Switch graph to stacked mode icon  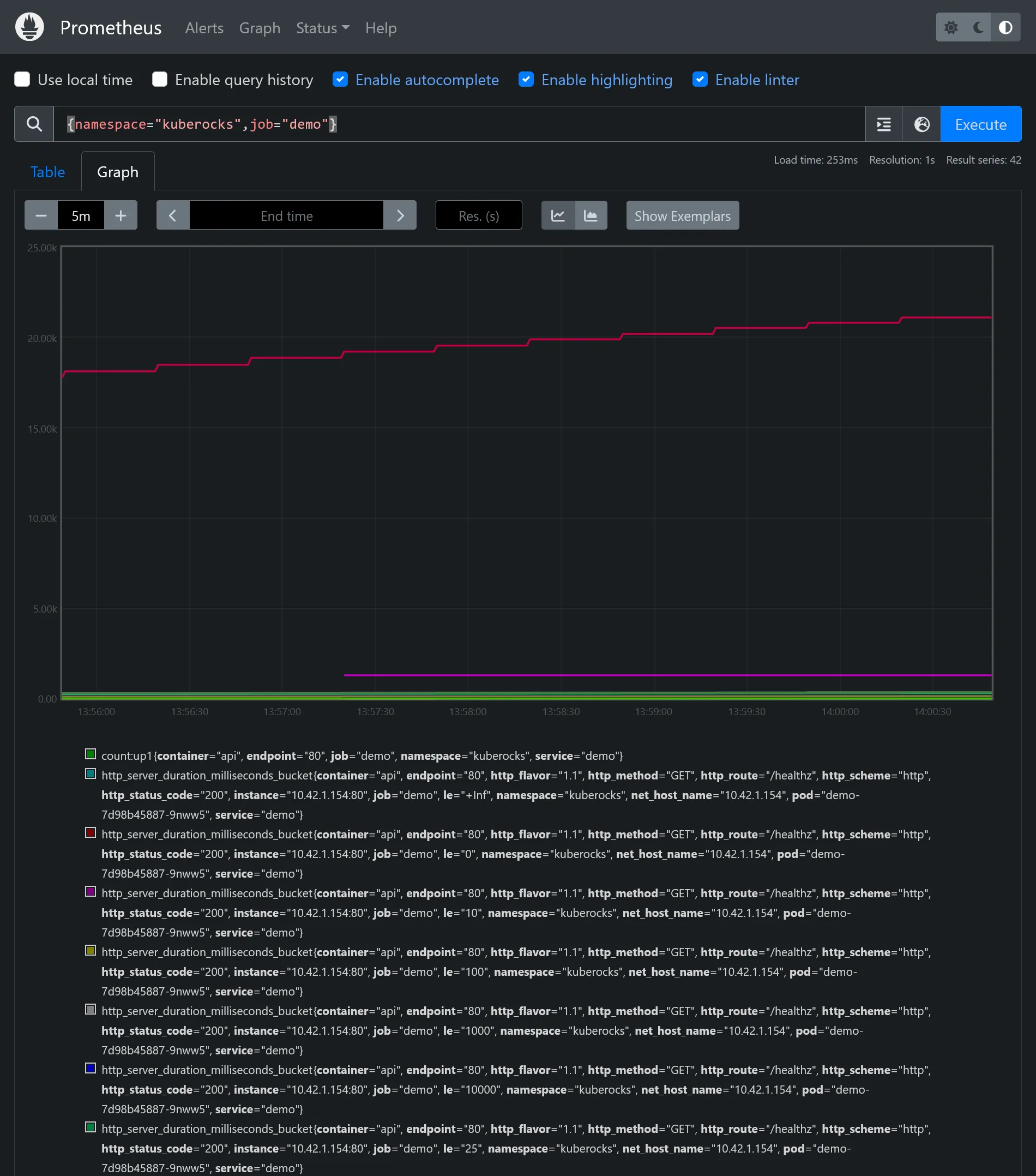592,215
